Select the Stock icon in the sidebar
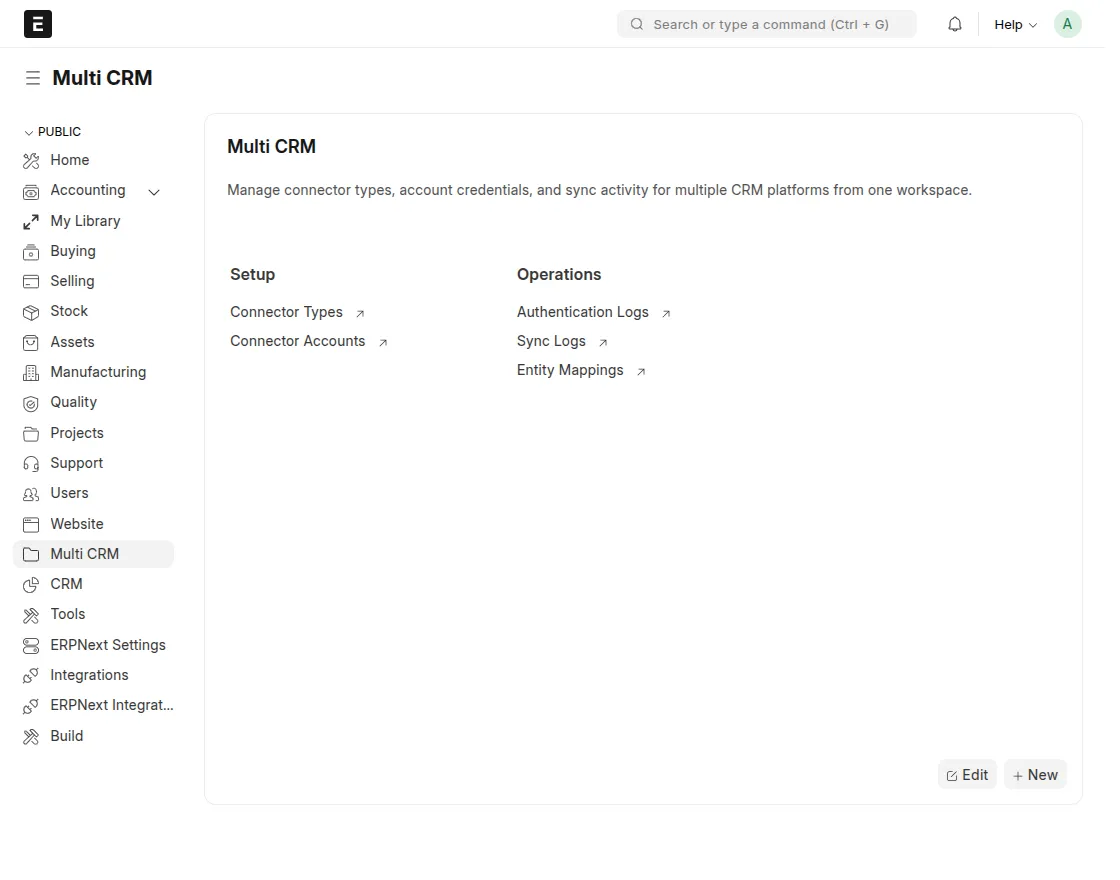 pyautogui.click(x=31, y=311)
